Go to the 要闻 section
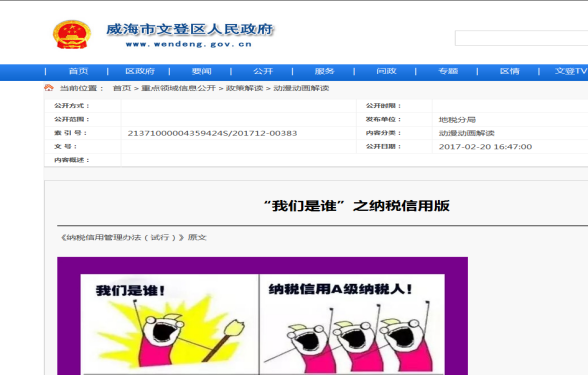 coord(202,71)
